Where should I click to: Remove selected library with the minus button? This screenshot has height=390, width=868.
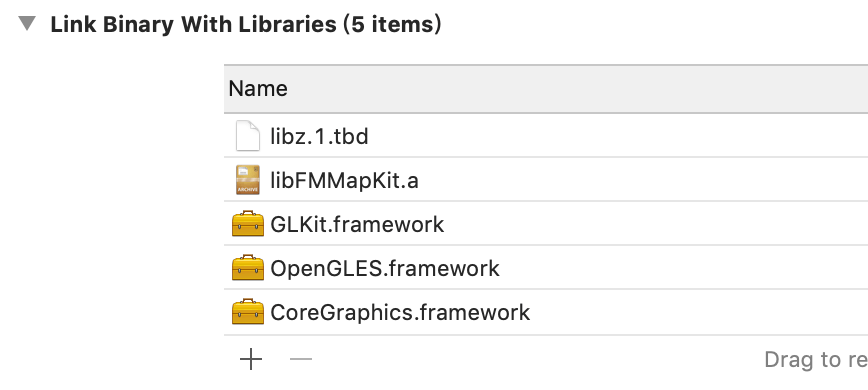click(x=301, y=360)
